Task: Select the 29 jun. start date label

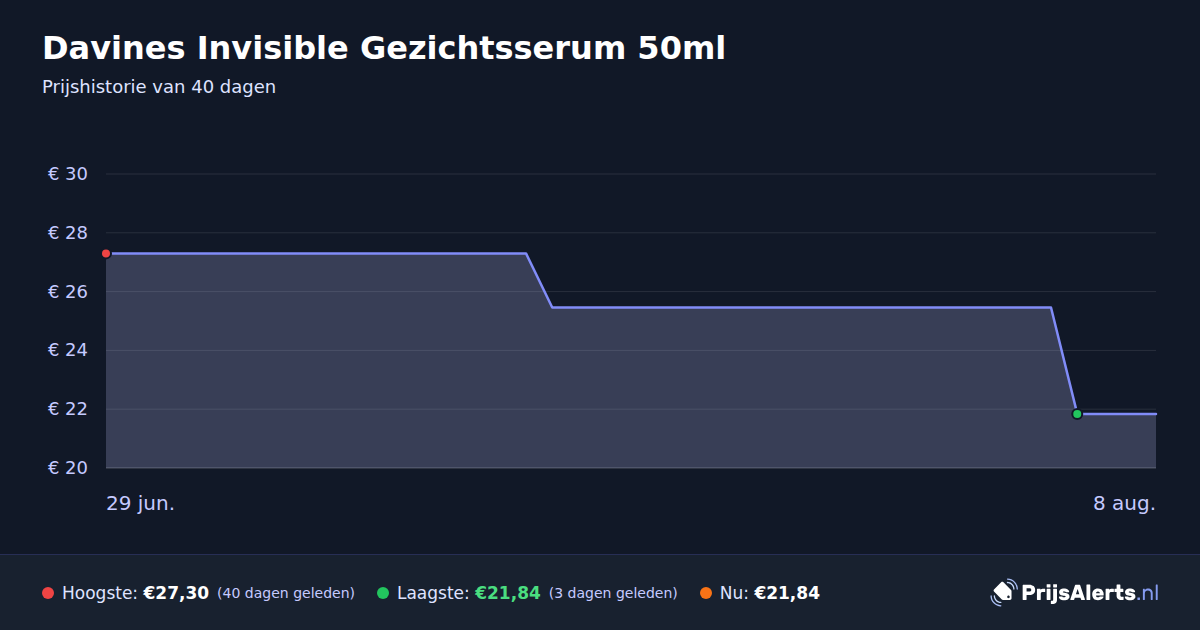Action: point(141,503)
